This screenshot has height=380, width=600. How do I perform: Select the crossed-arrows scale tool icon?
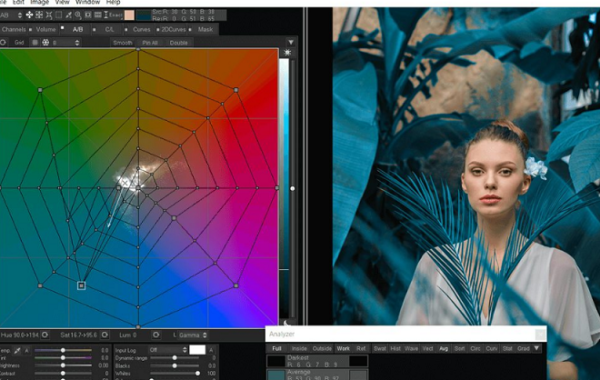49,15
